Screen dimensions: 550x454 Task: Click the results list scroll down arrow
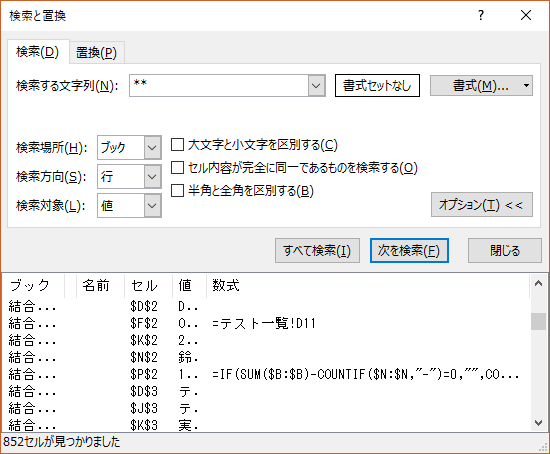538,423
